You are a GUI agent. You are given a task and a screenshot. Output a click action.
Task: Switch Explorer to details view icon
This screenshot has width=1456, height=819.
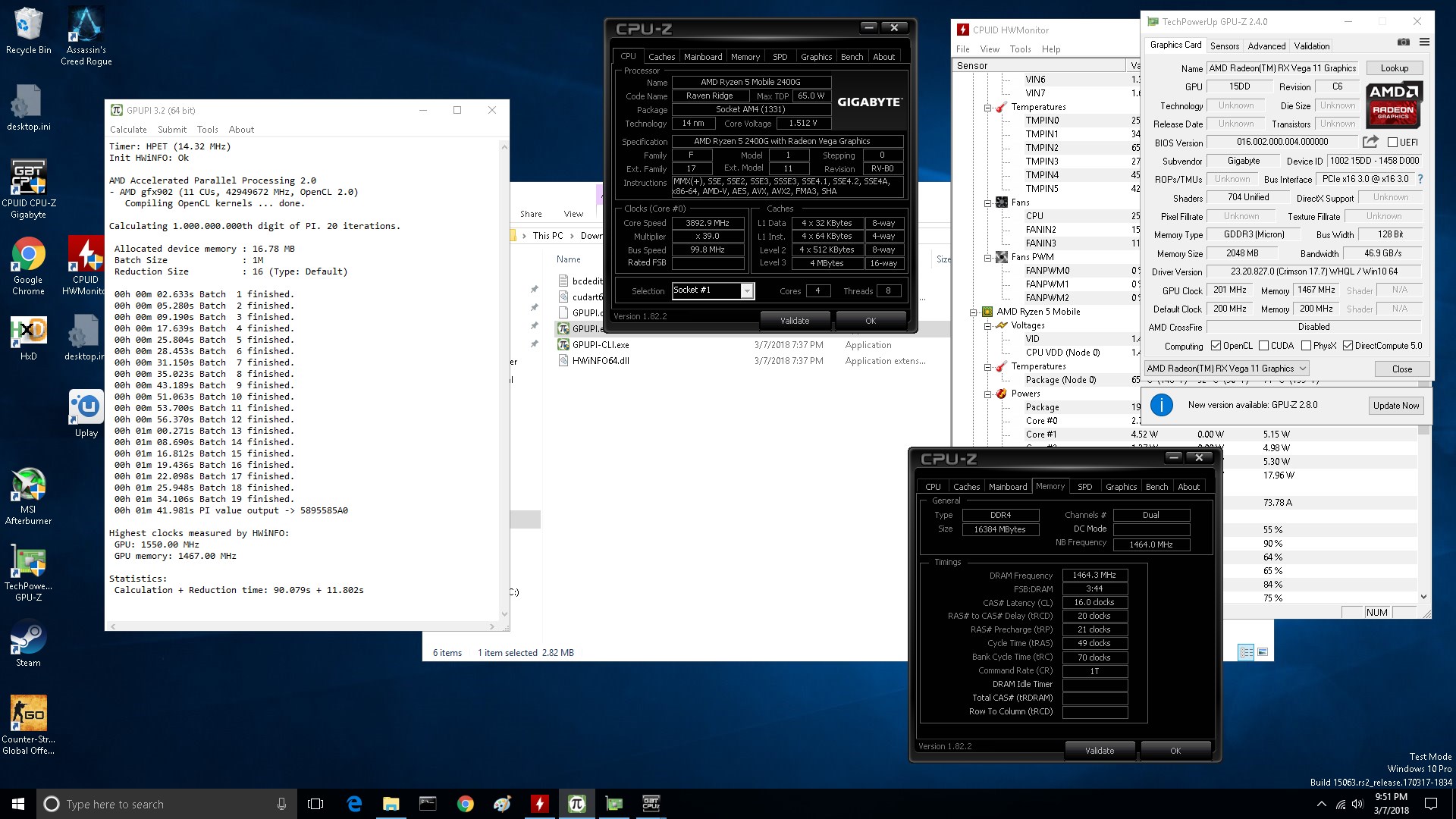(1245, 652)
